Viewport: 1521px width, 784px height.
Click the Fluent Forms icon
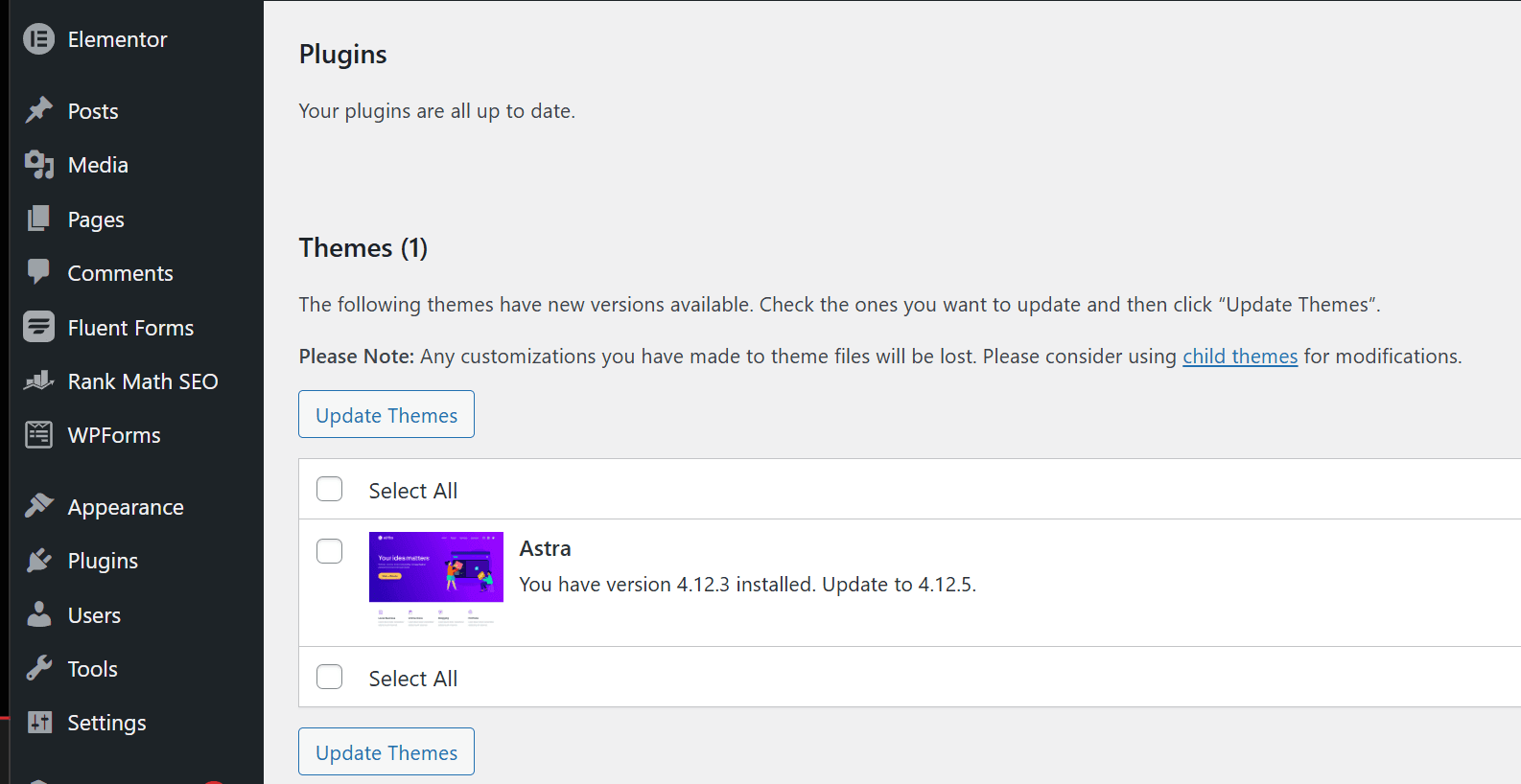click(38, 327)
